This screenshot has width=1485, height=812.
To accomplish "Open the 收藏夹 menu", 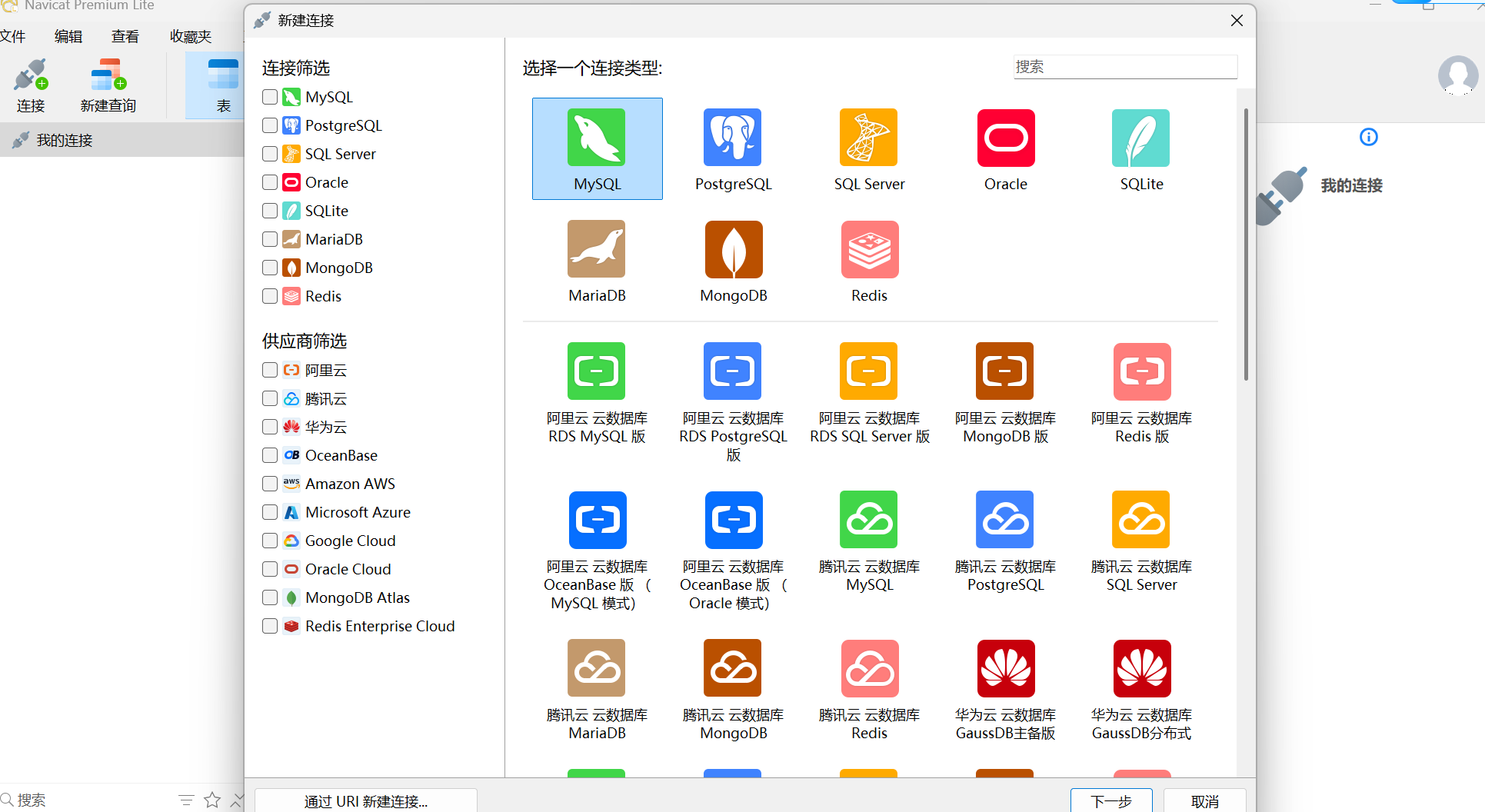I will tap(189, 35).
